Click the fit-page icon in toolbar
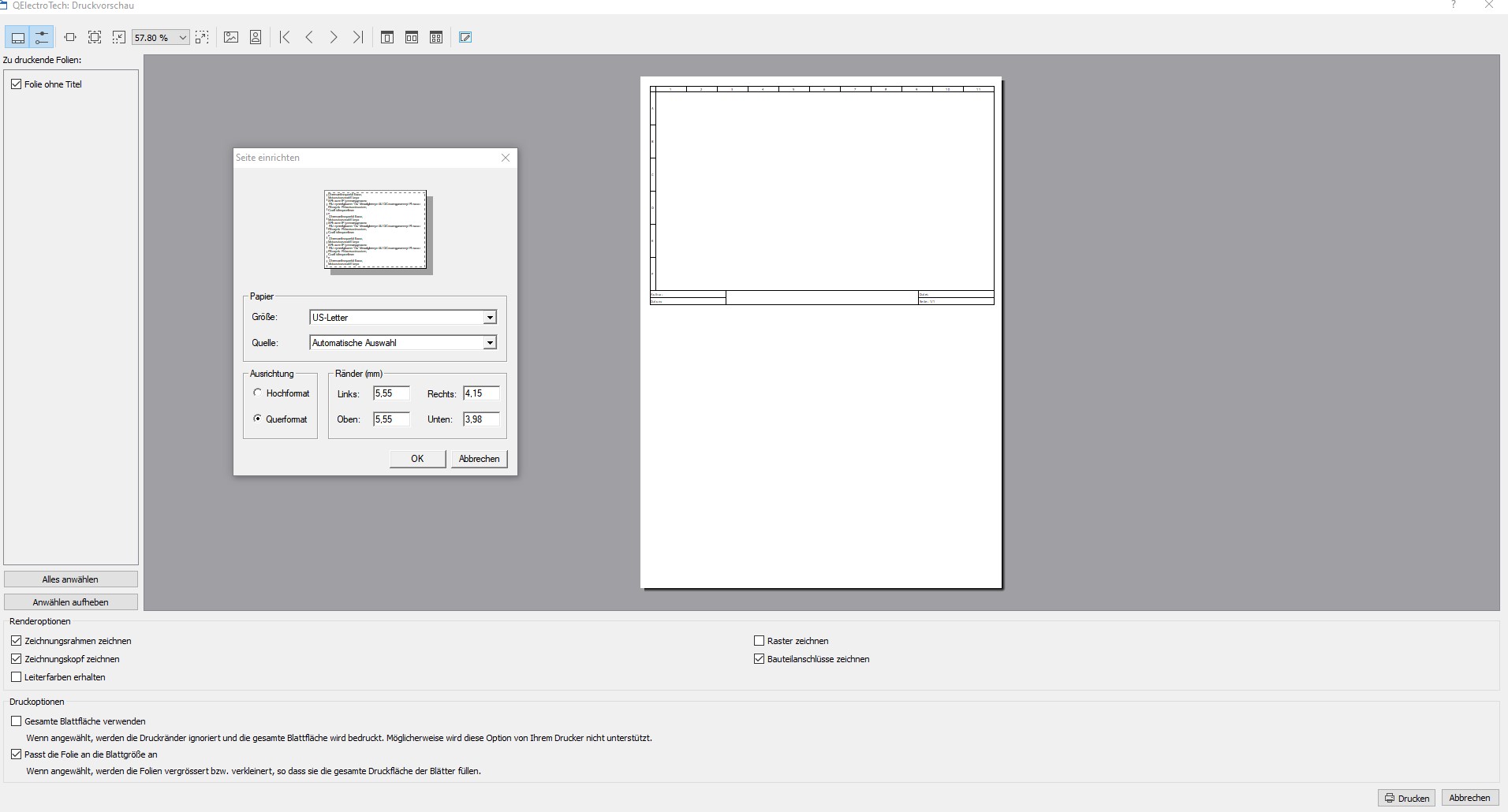 click(95, 37)
